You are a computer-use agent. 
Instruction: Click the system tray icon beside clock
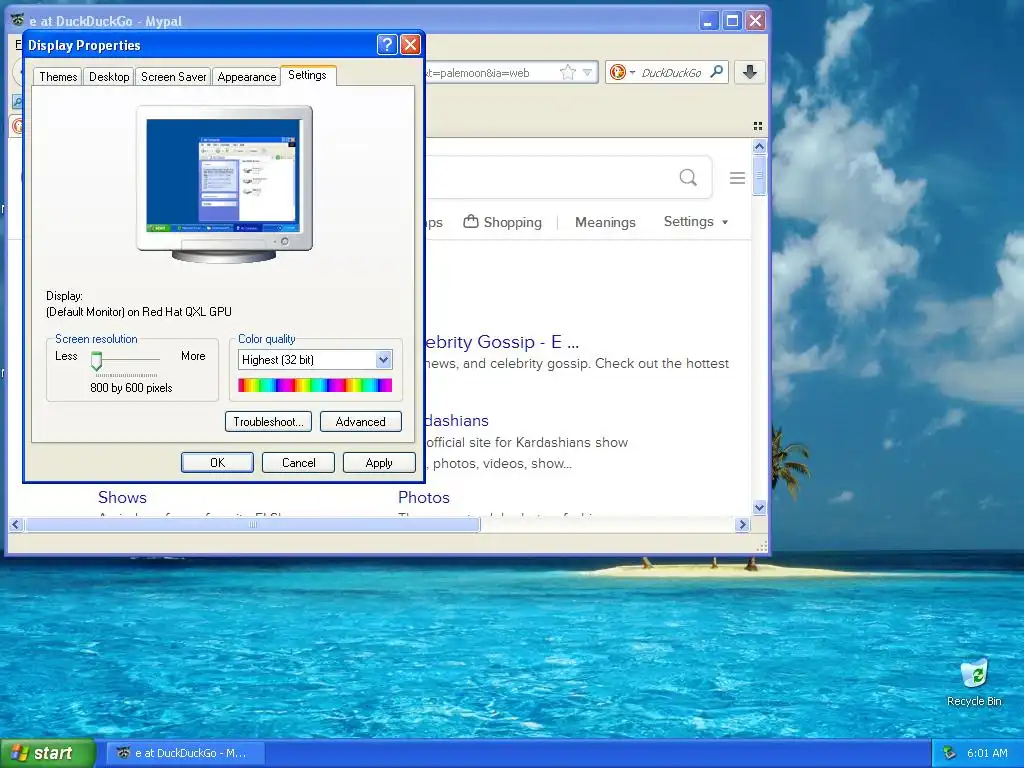949,753
